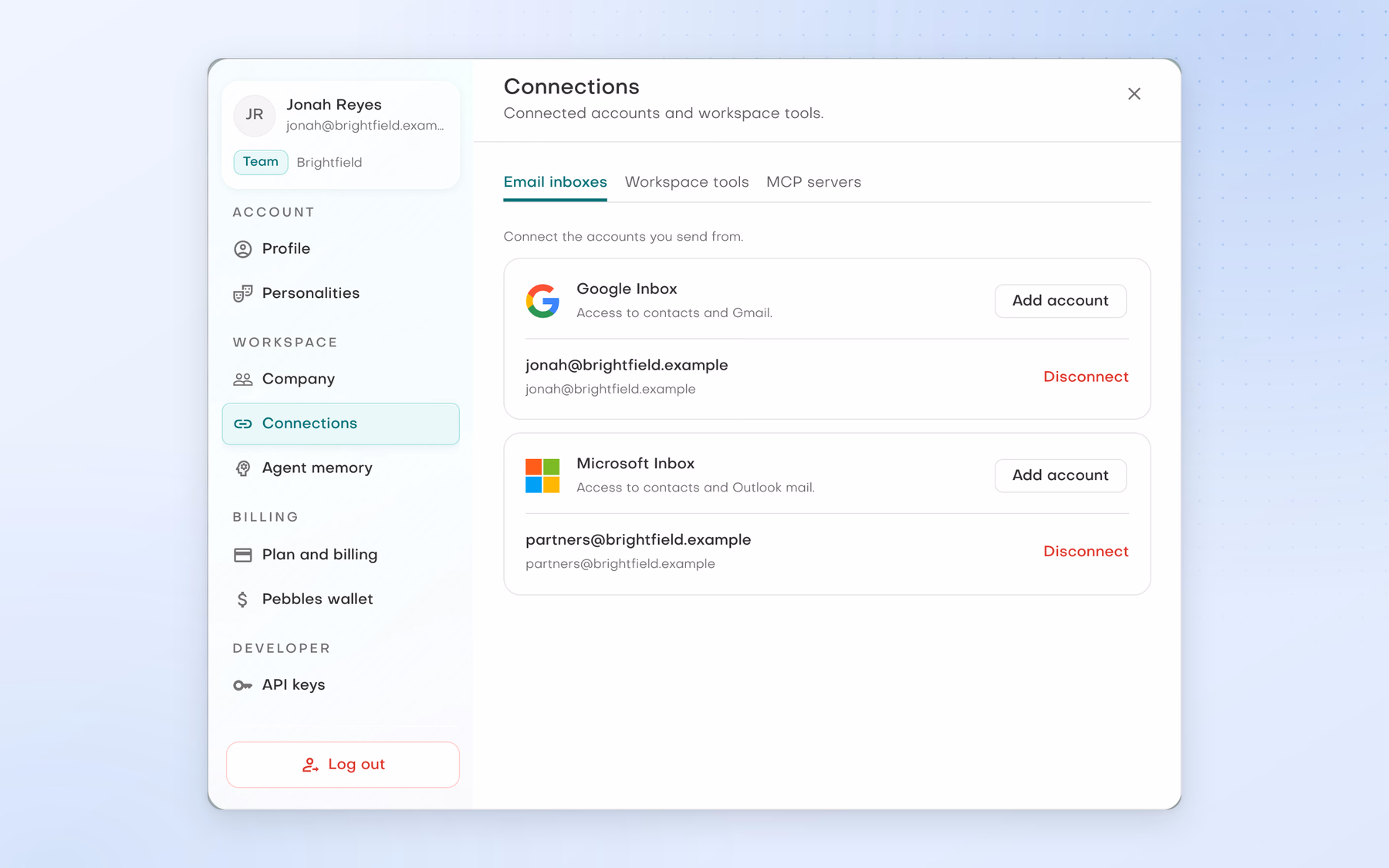The image size is (1389, 868).
Task: Open Agent memory page
Action: coord(341,468)
